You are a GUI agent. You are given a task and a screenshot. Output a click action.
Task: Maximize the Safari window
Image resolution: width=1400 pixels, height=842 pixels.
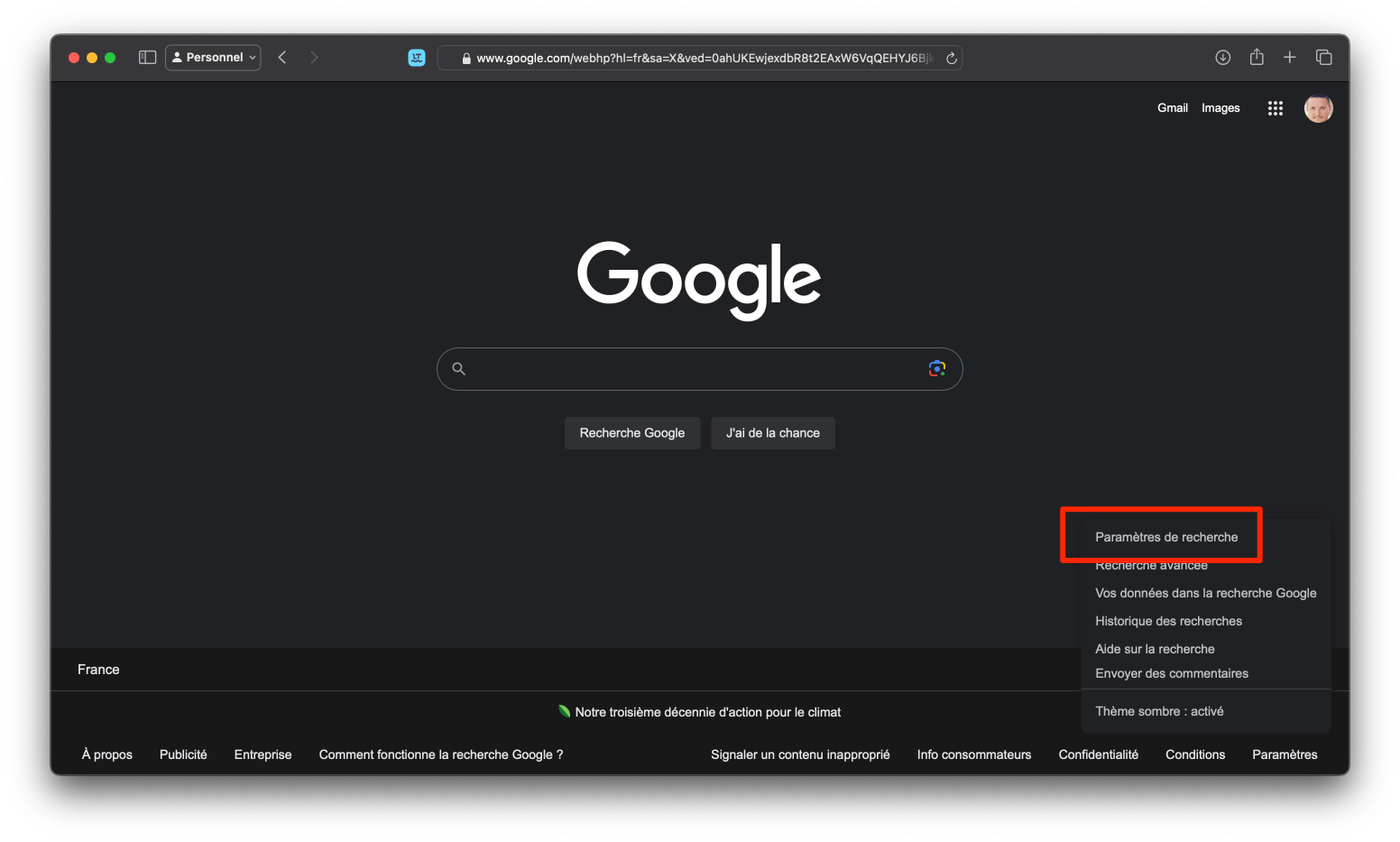110,58
